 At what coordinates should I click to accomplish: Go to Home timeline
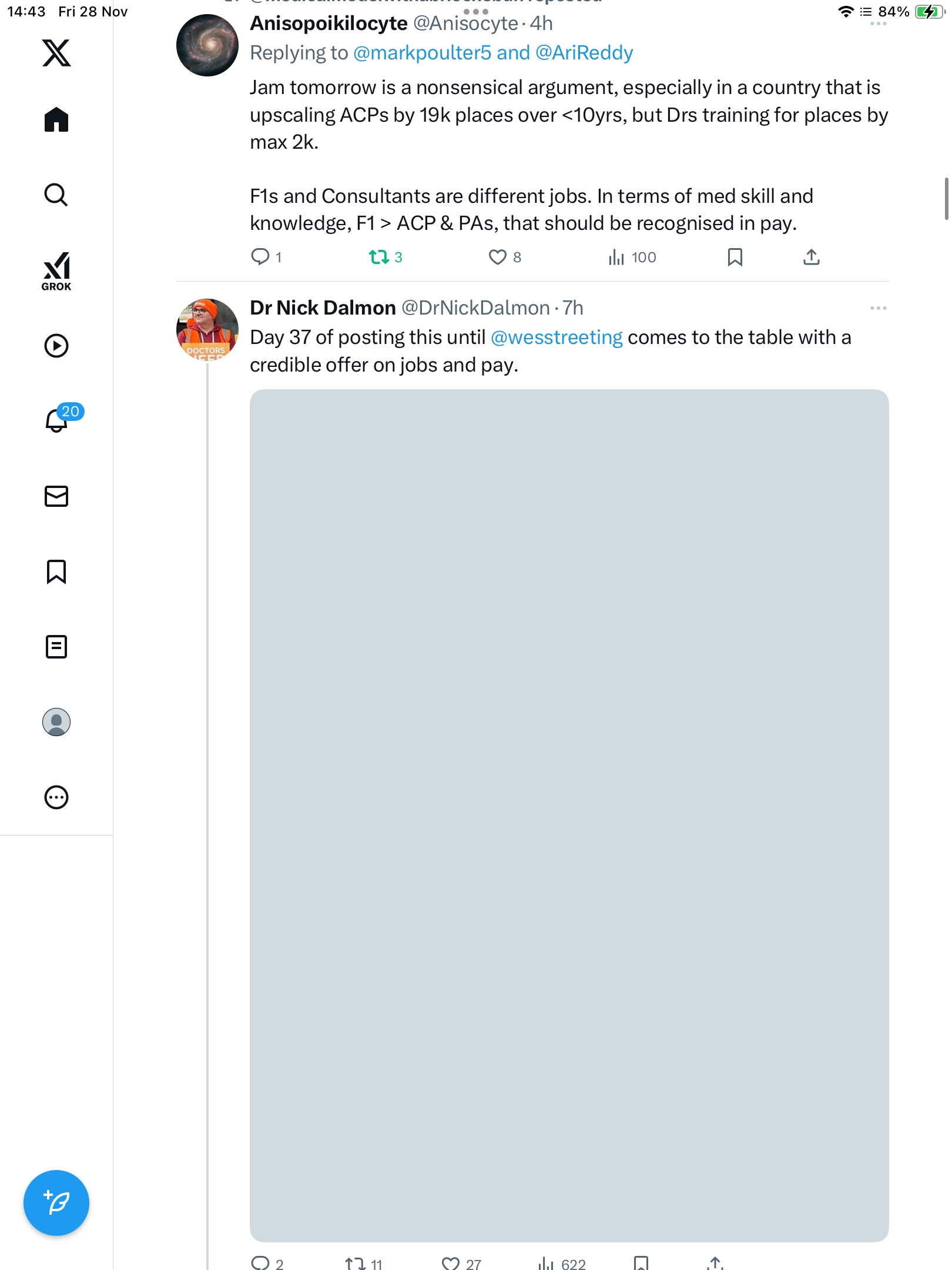click(x=56, y=120)
